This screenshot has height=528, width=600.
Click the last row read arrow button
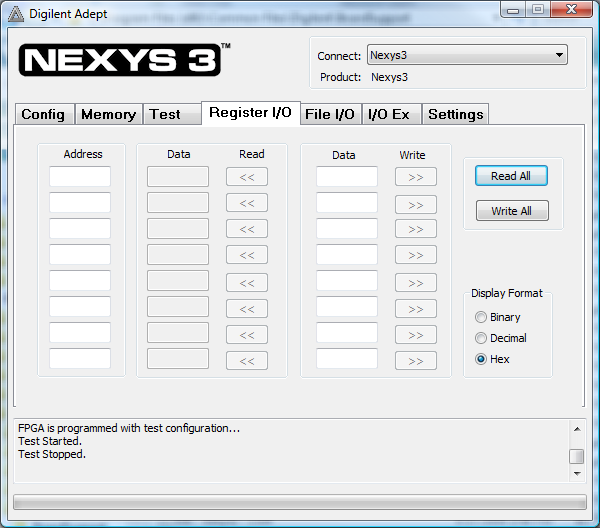tap(247, 360)
